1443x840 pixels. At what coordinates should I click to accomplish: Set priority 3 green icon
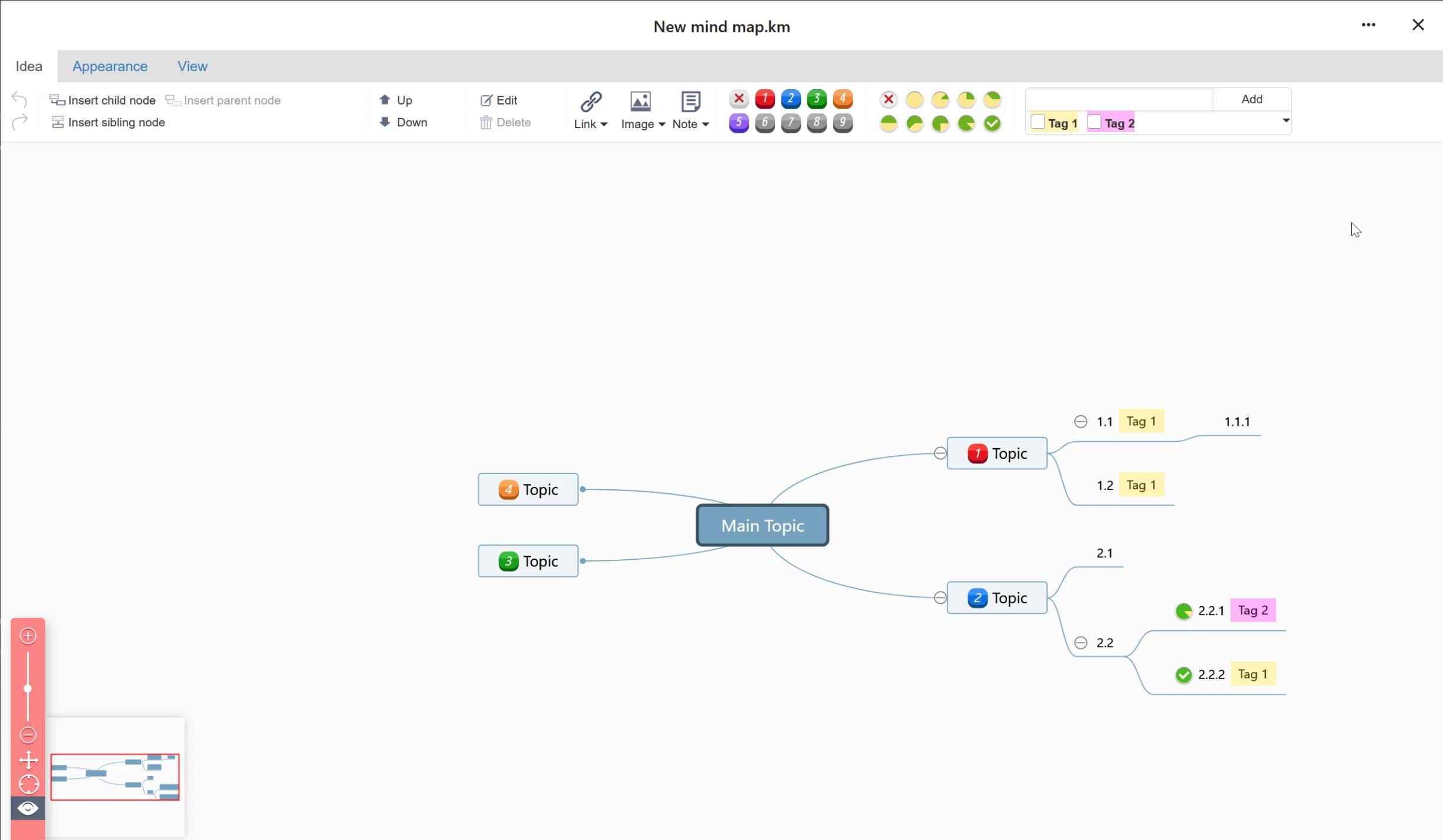click(817, 99)
